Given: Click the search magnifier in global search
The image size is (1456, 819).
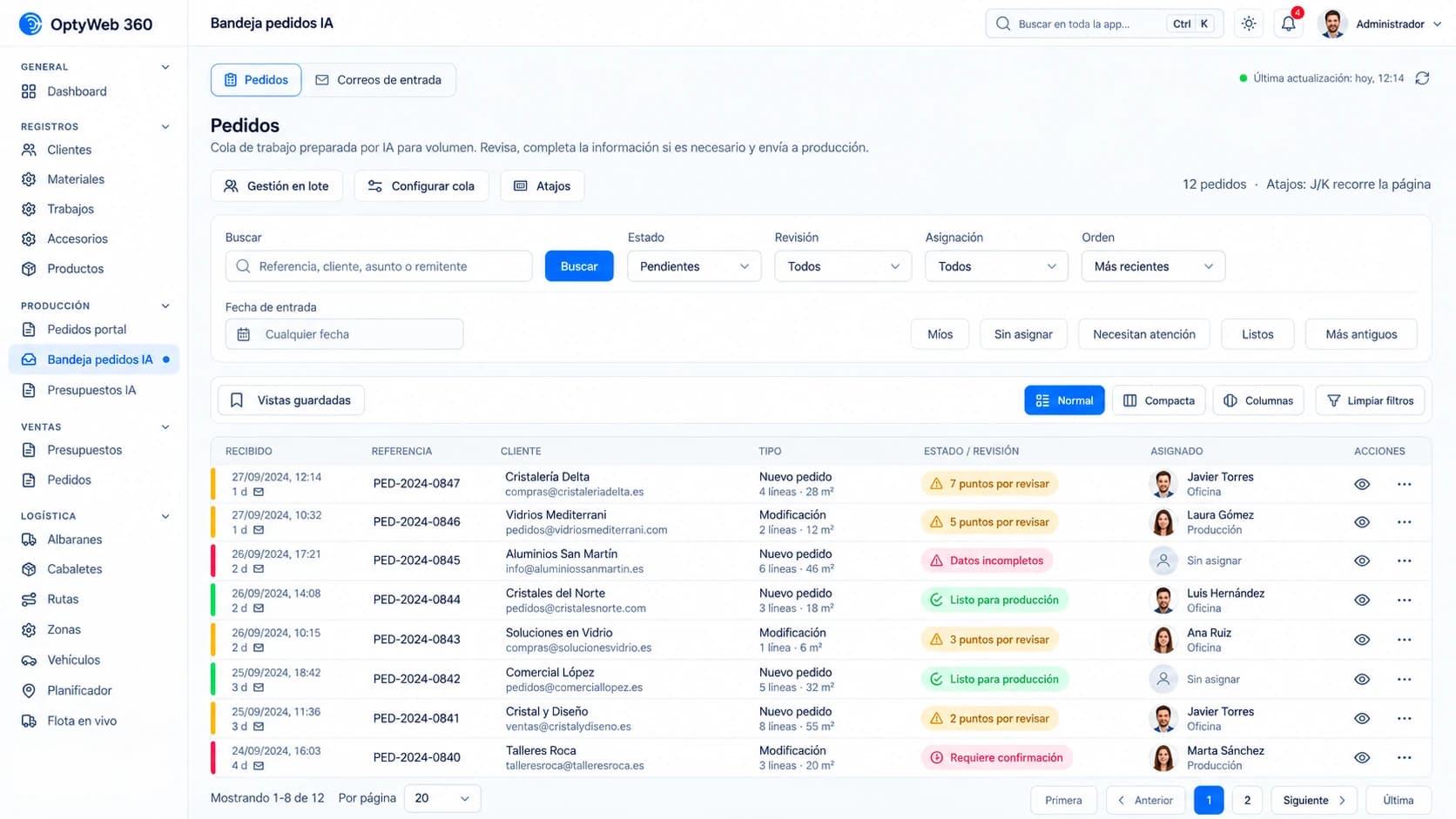Looking at the screenshot, I should [x=1003, y=23].
